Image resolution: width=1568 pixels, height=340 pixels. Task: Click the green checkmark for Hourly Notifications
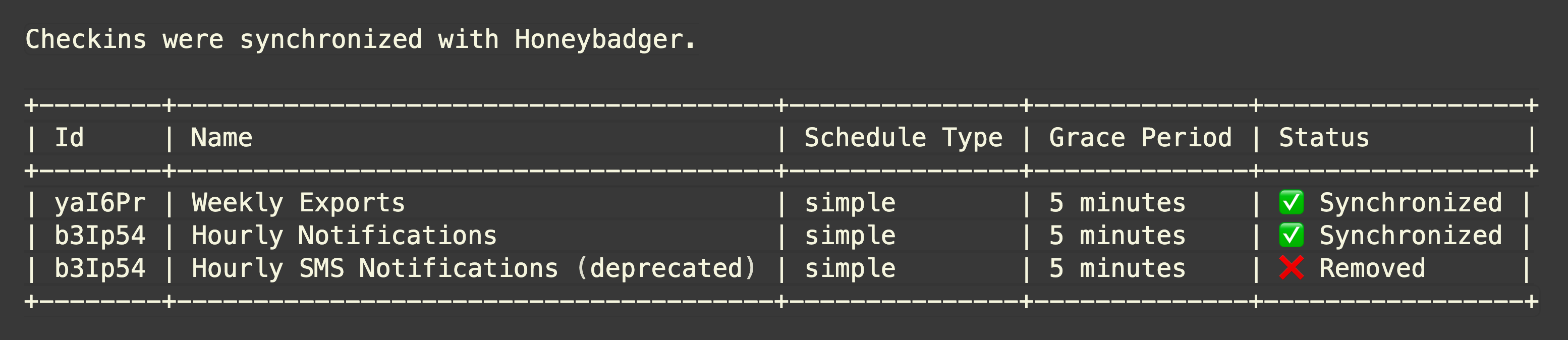coord(1291,236)
